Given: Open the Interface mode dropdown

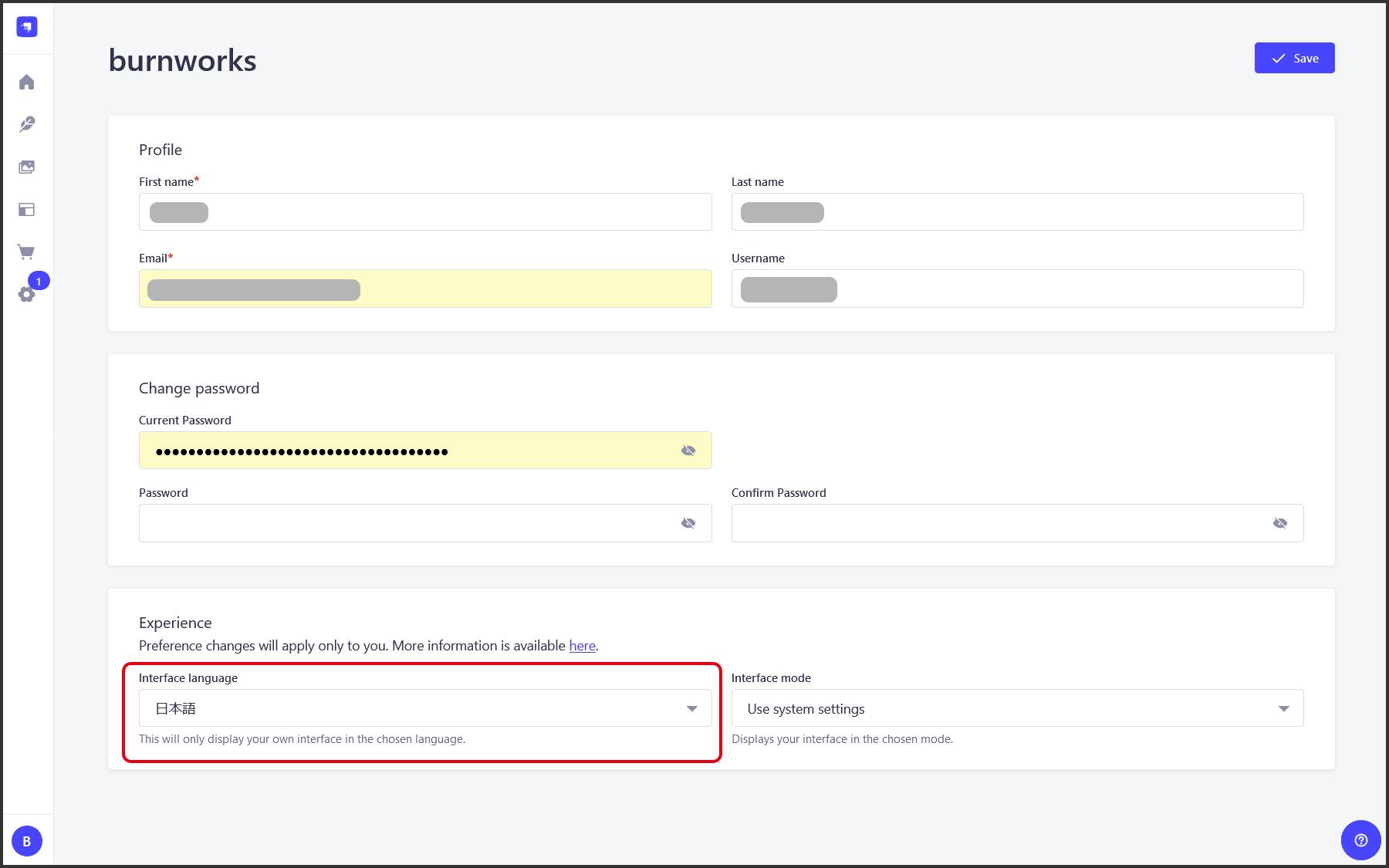Looking at the screenshot, I should pyautogui.click(x=1017, y=708).
